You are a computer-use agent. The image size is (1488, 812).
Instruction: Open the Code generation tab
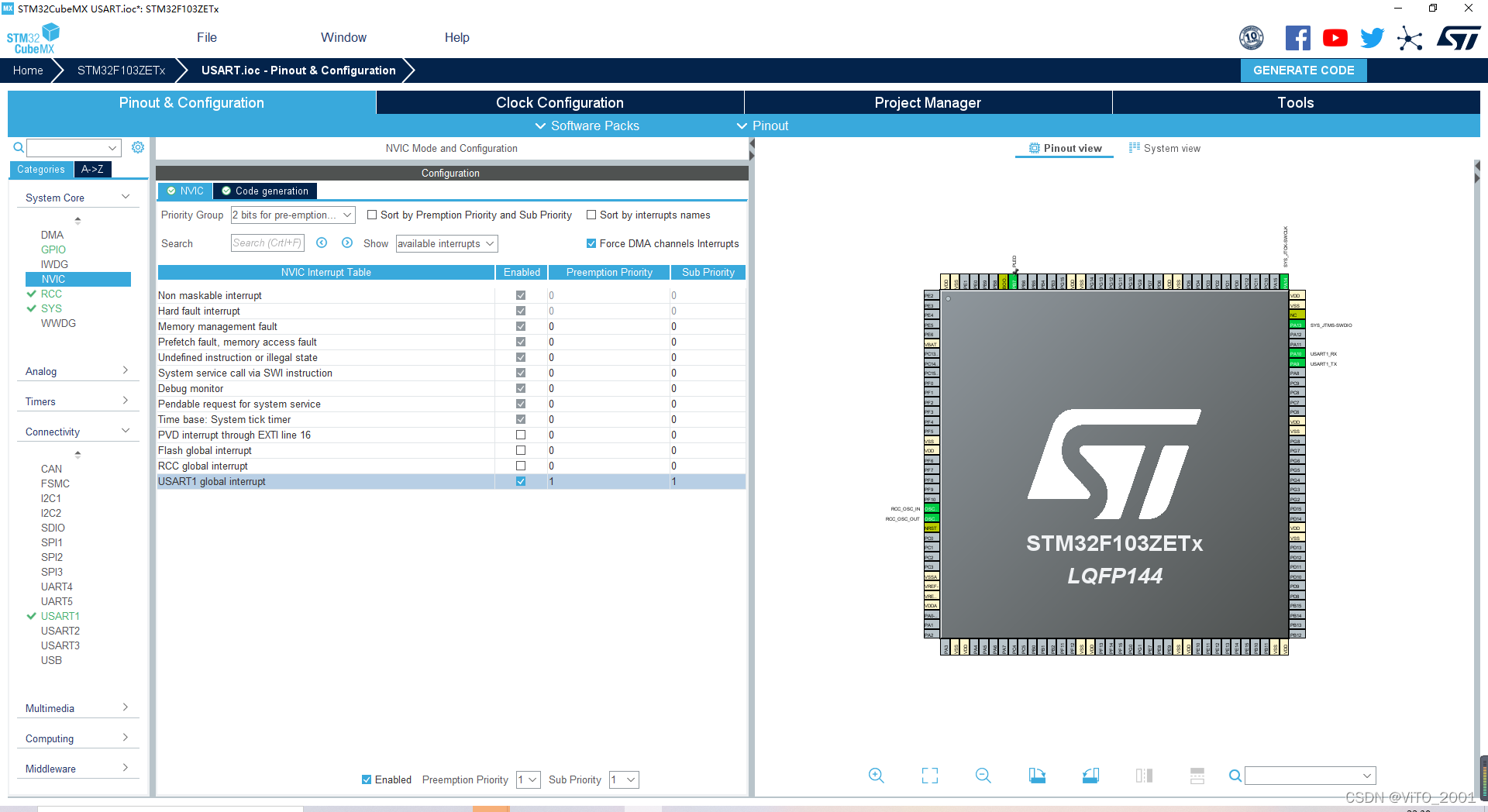pyautogui.click(x=265, y=191)
